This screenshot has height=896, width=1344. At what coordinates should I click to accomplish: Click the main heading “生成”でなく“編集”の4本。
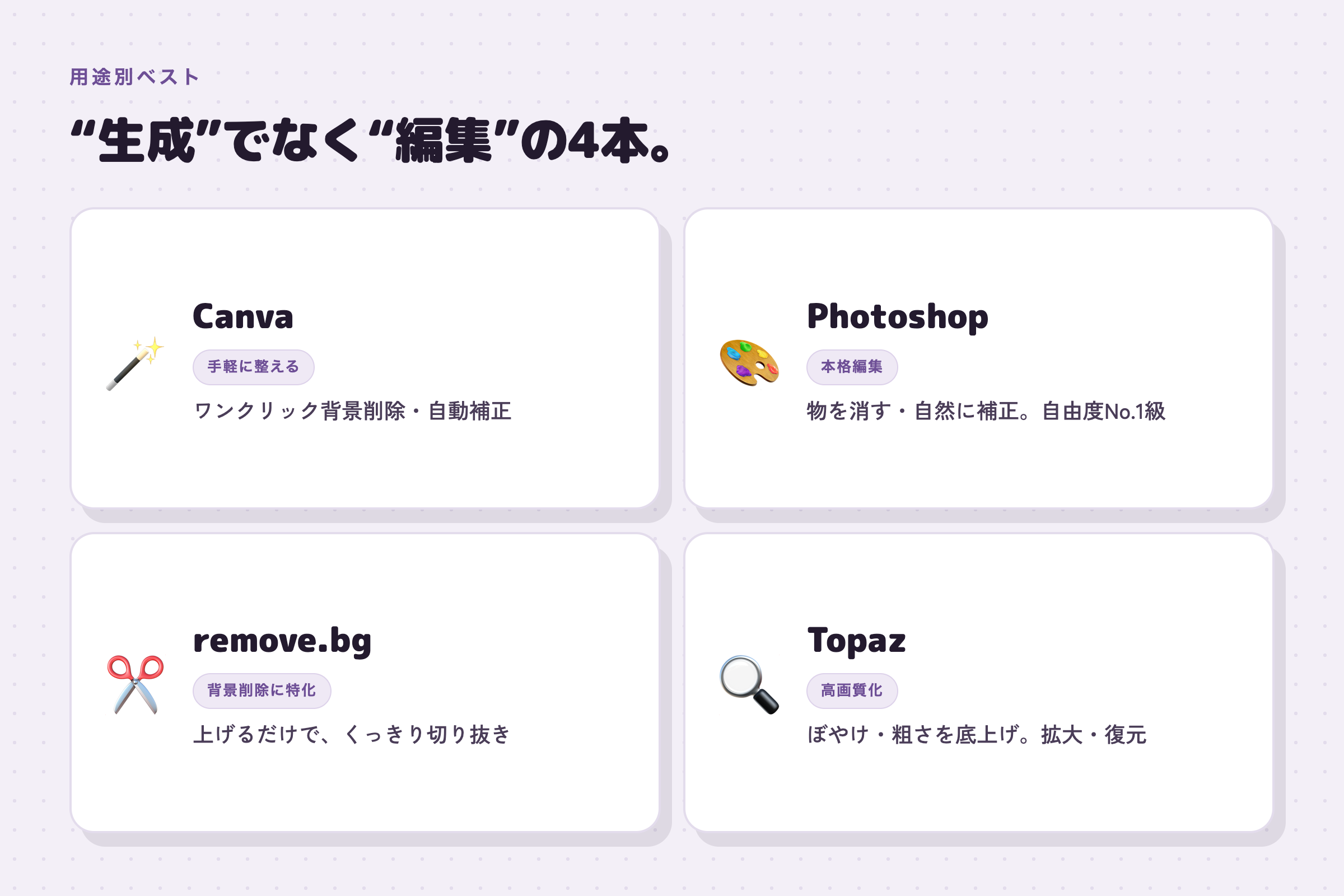(370, 141)
